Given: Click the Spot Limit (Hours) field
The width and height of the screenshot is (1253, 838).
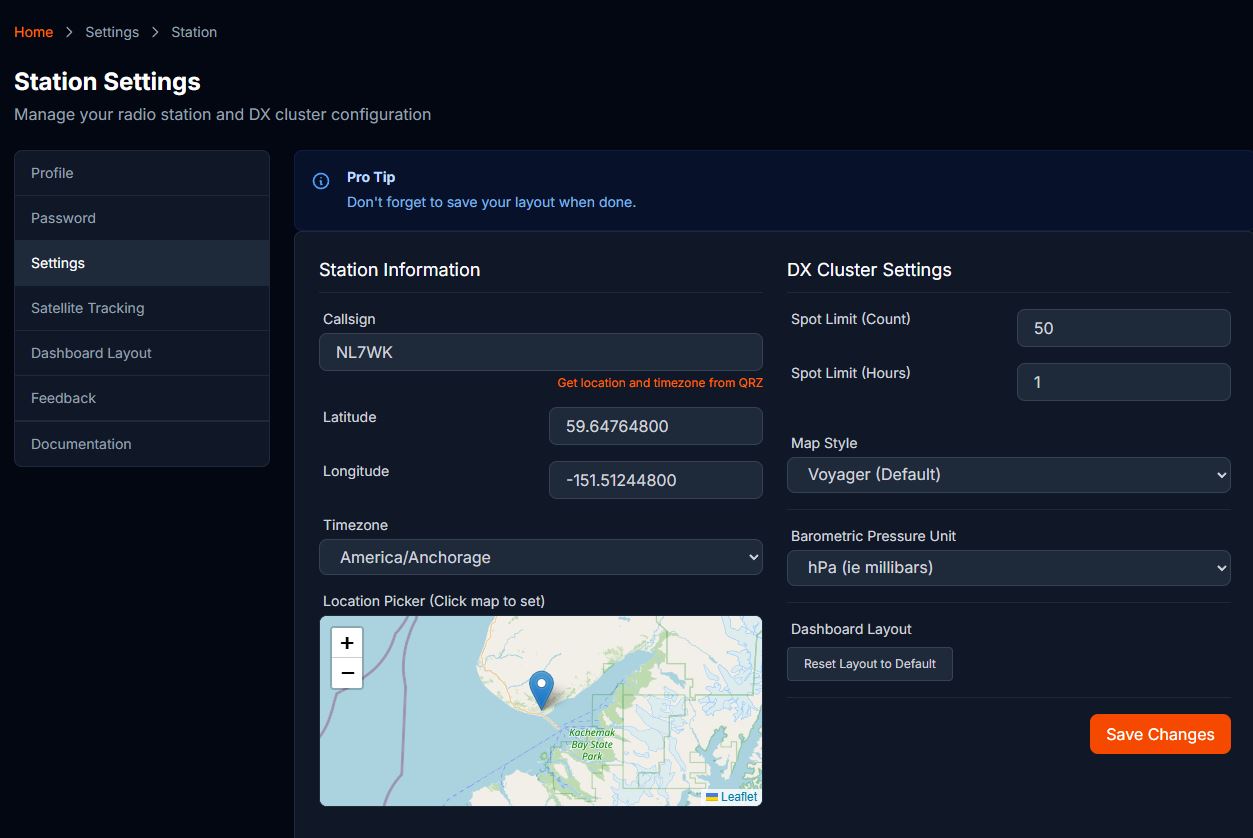Looking at the screenshot, I should click(x=1124, y=382).
